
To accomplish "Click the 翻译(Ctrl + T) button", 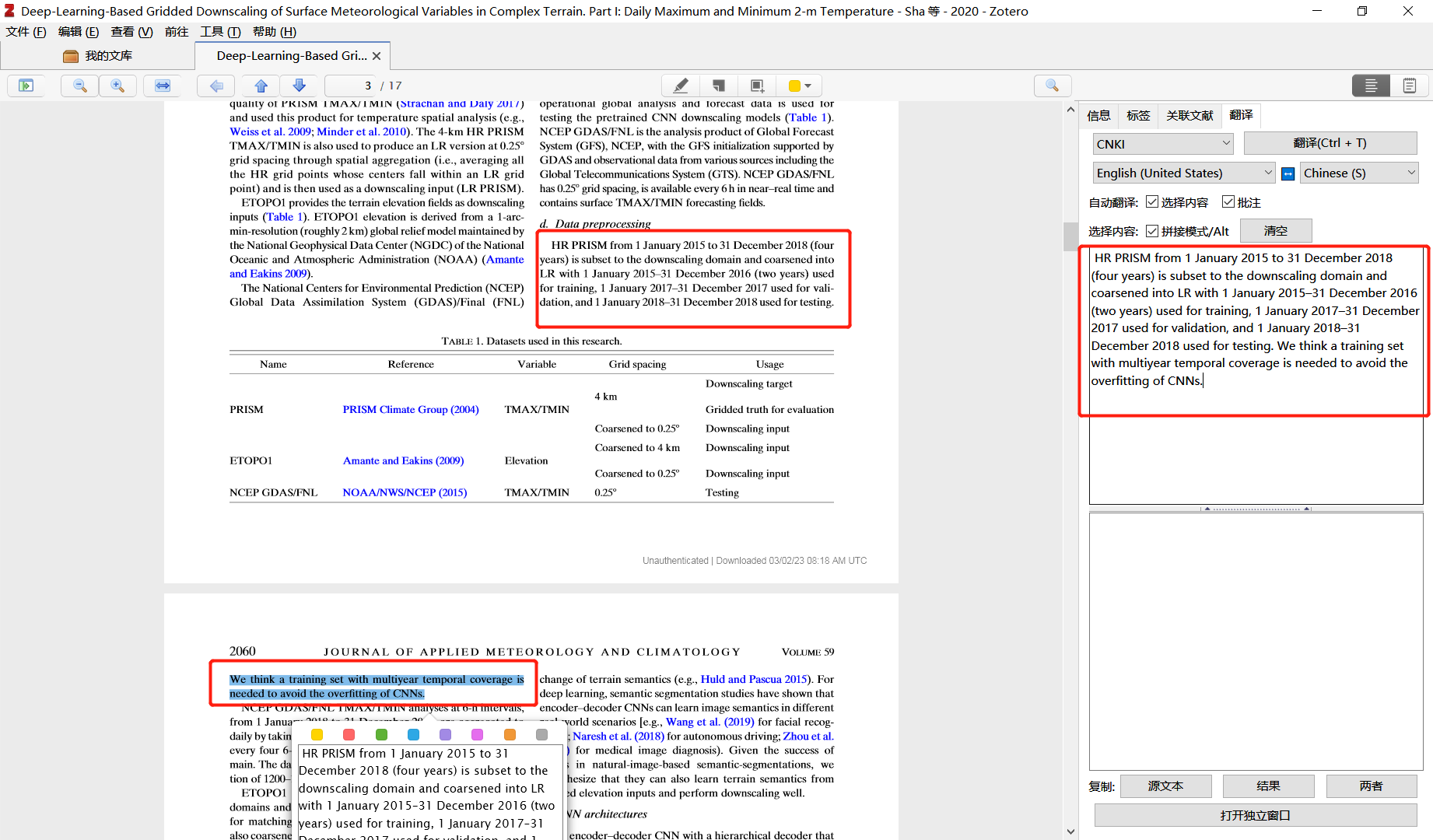I will (1330, 143).
